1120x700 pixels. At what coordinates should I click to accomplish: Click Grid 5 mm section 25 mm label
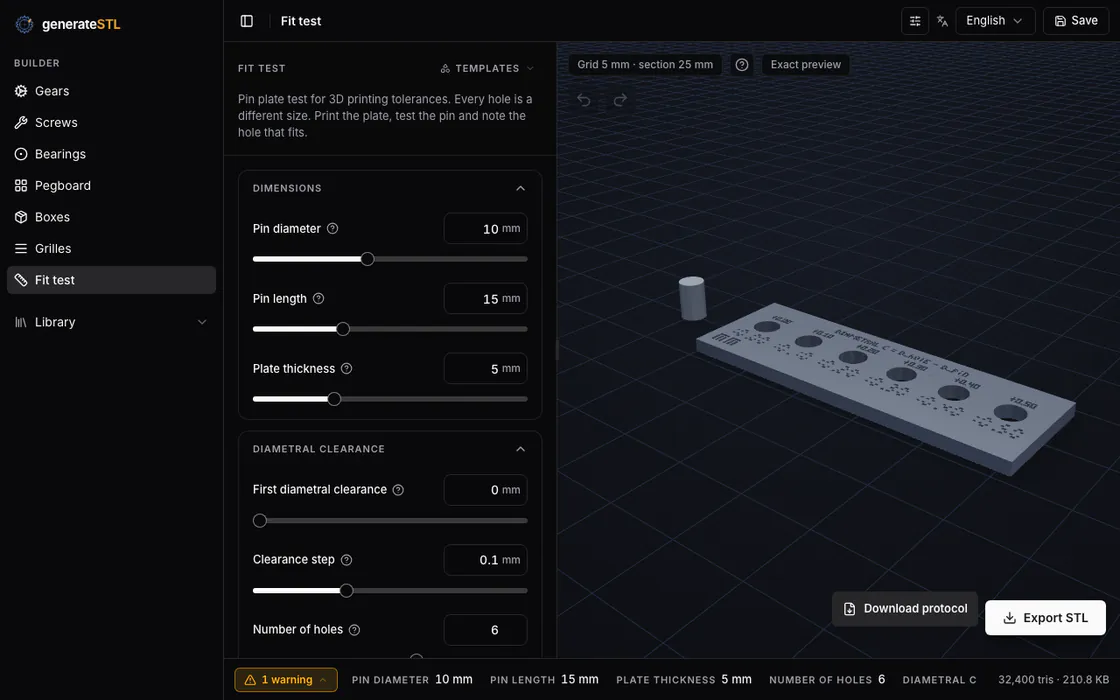(x=645, y=65)
